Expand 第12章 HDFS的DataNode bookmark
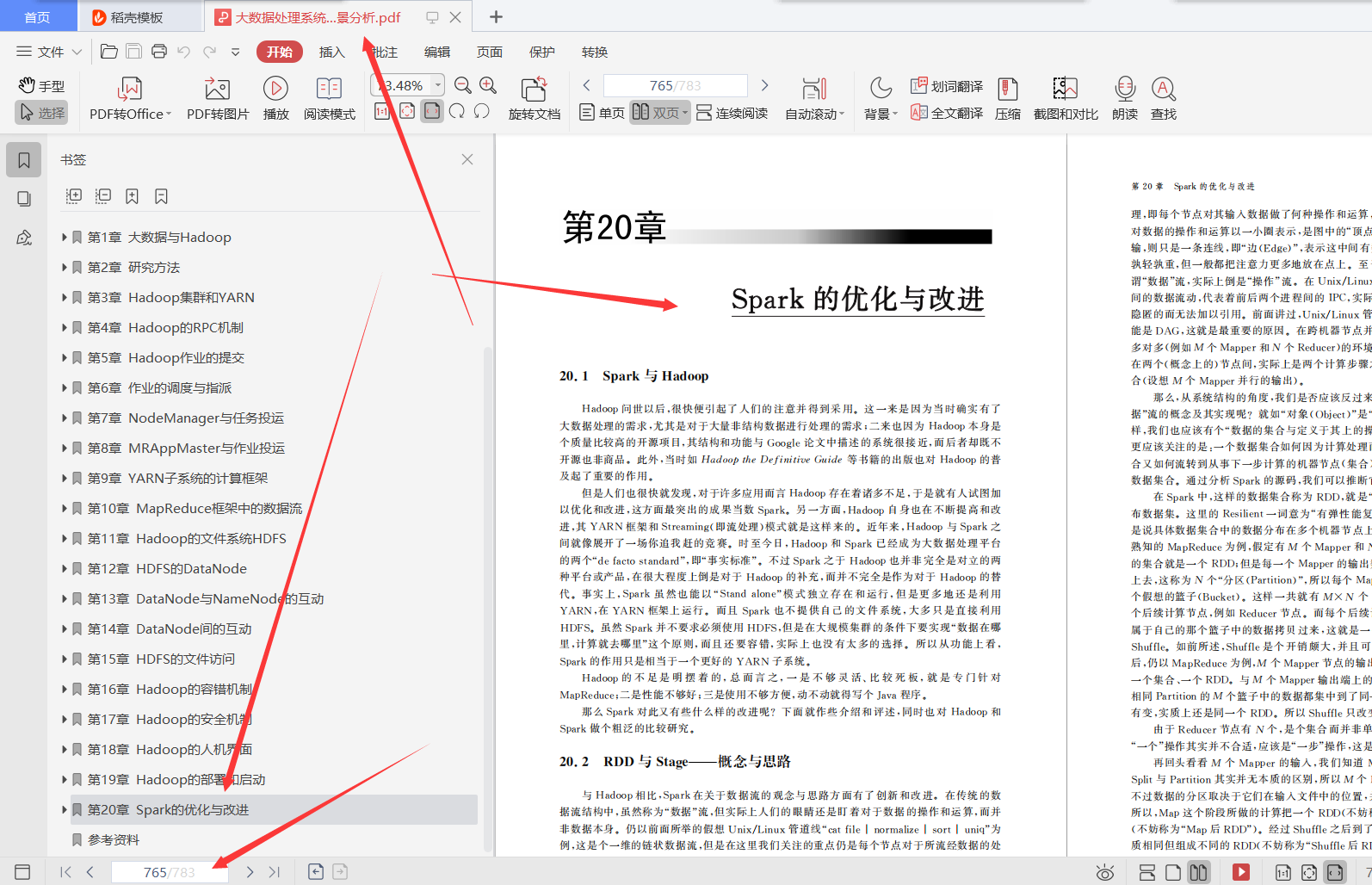The image size is (1372, 885). 64,568
